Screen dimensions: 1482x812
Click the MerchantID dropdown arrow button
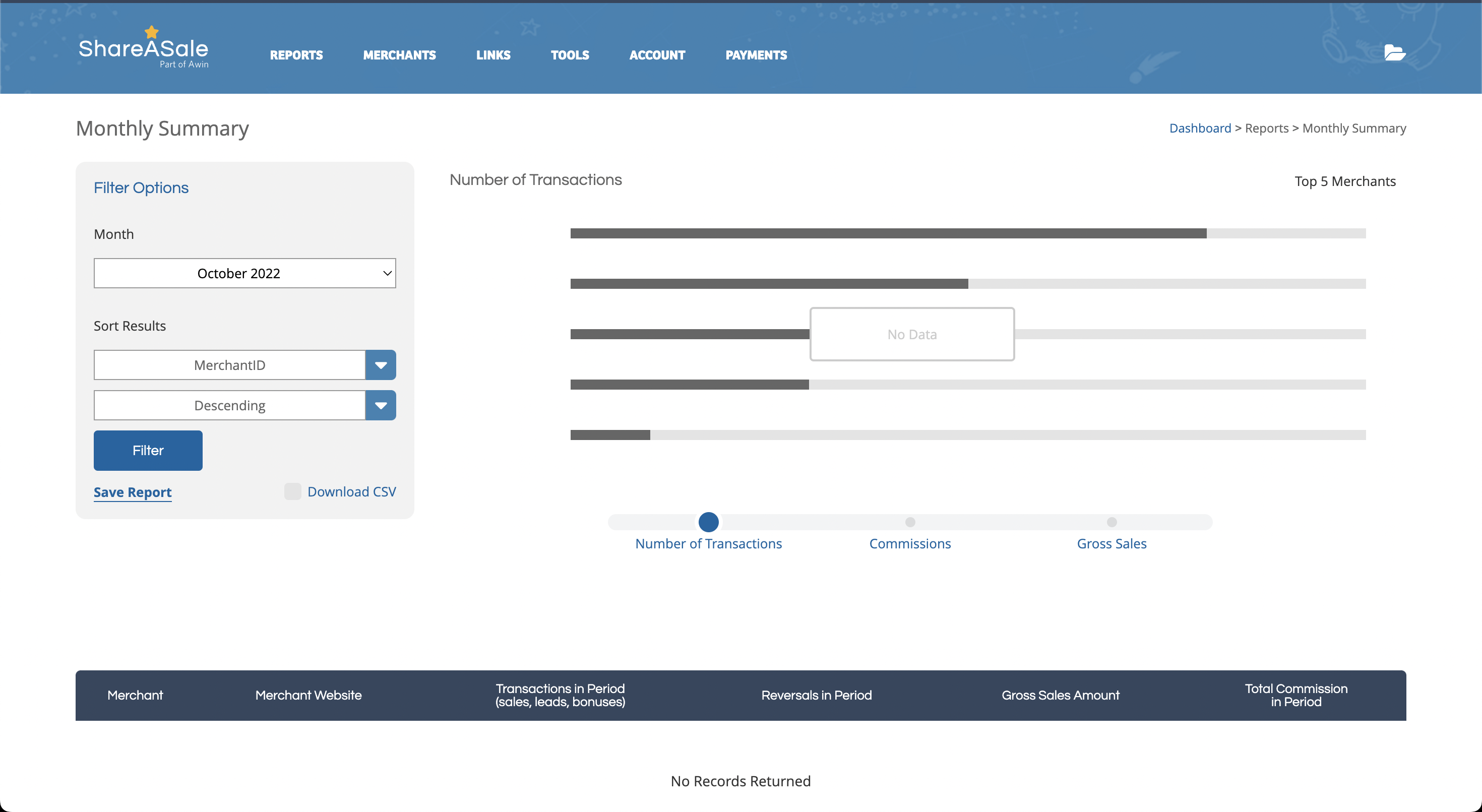click(380, 365)
